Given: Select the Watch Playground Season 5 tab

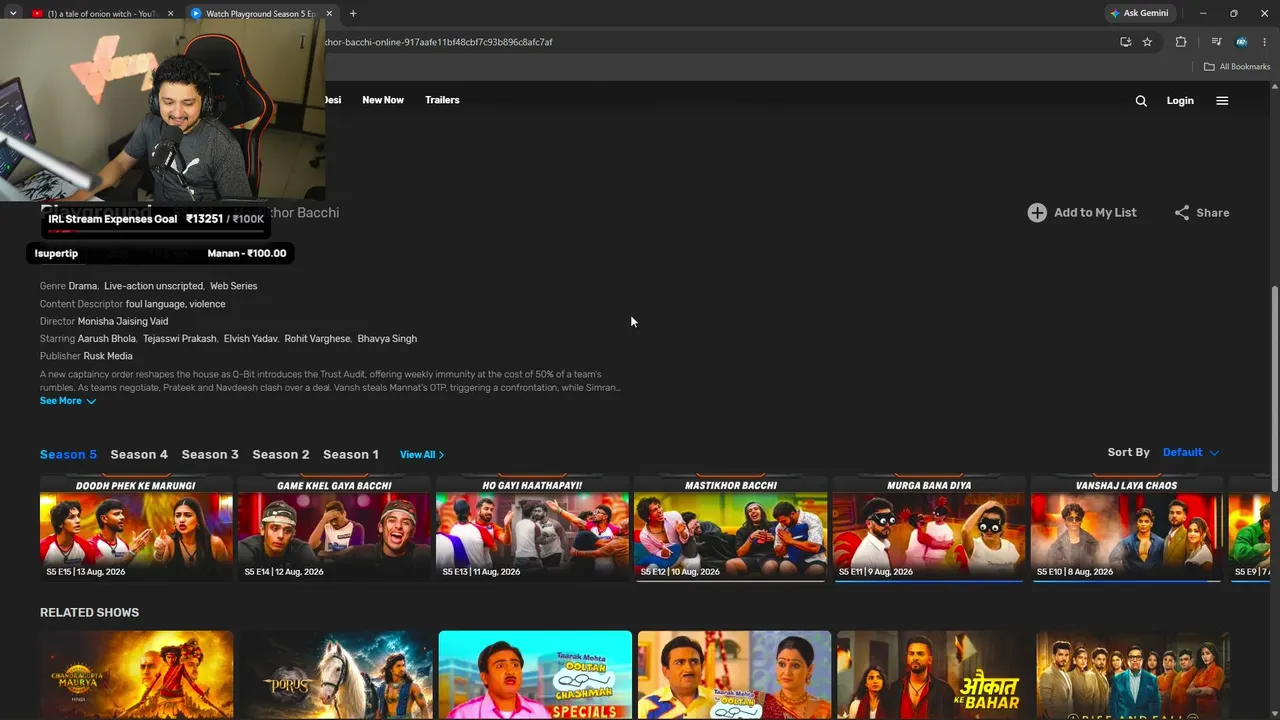Looking at the screenshot, I should point(263,14).
